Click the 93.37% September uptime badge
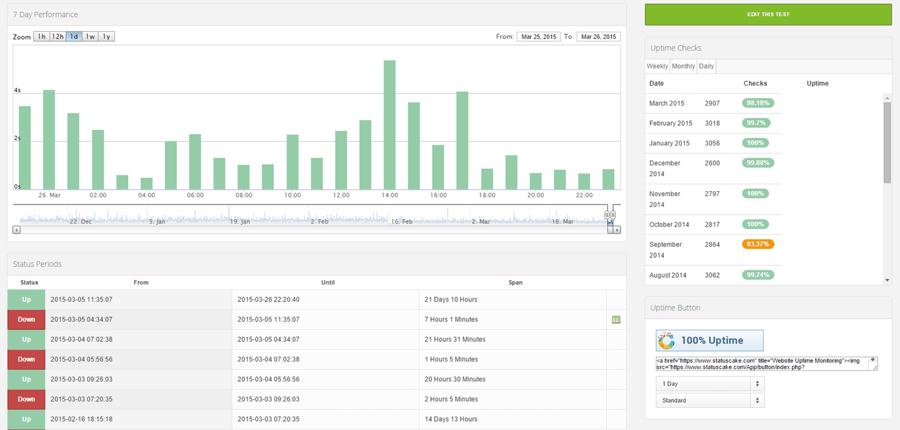The image size is (900, 430). click(x=758, y=244)
